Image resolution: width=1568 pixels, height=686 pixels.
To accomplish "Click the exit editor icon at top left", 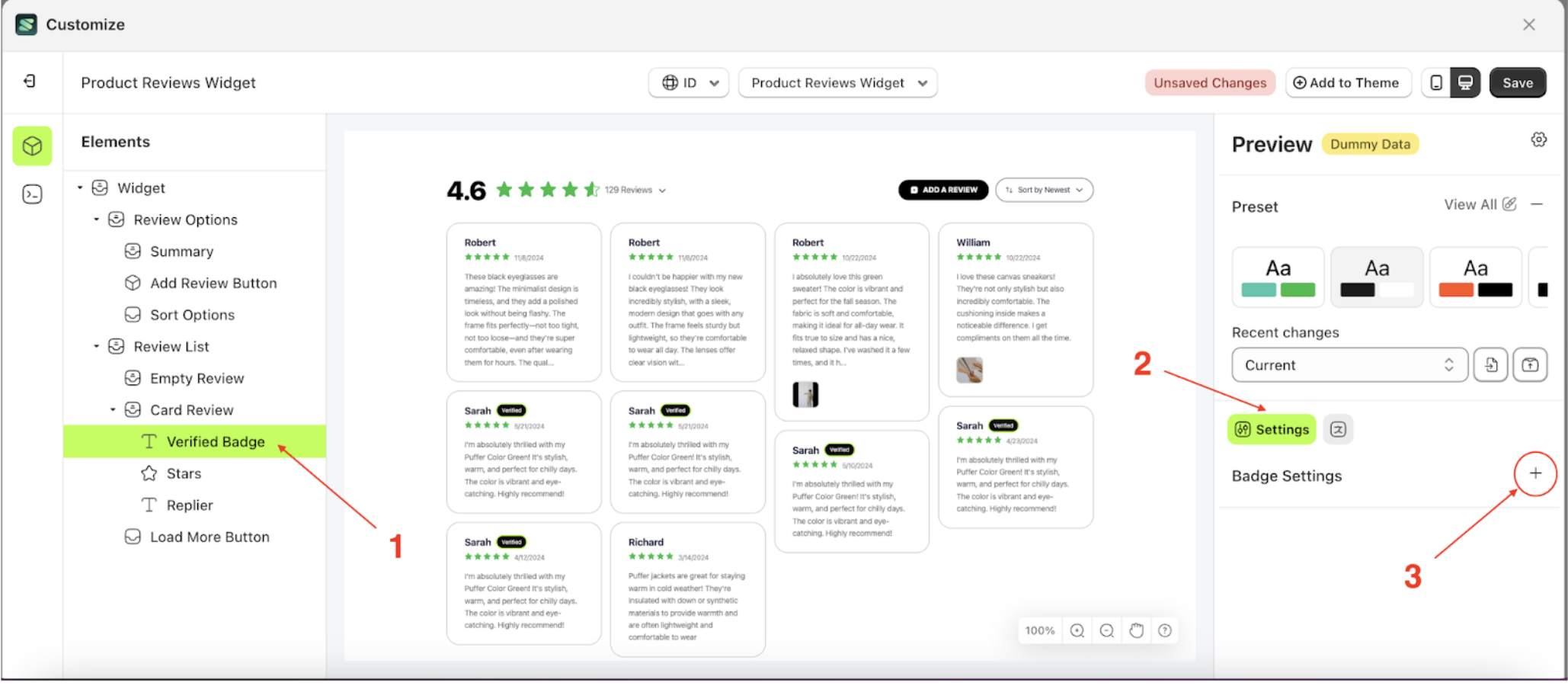I will 30,82.
